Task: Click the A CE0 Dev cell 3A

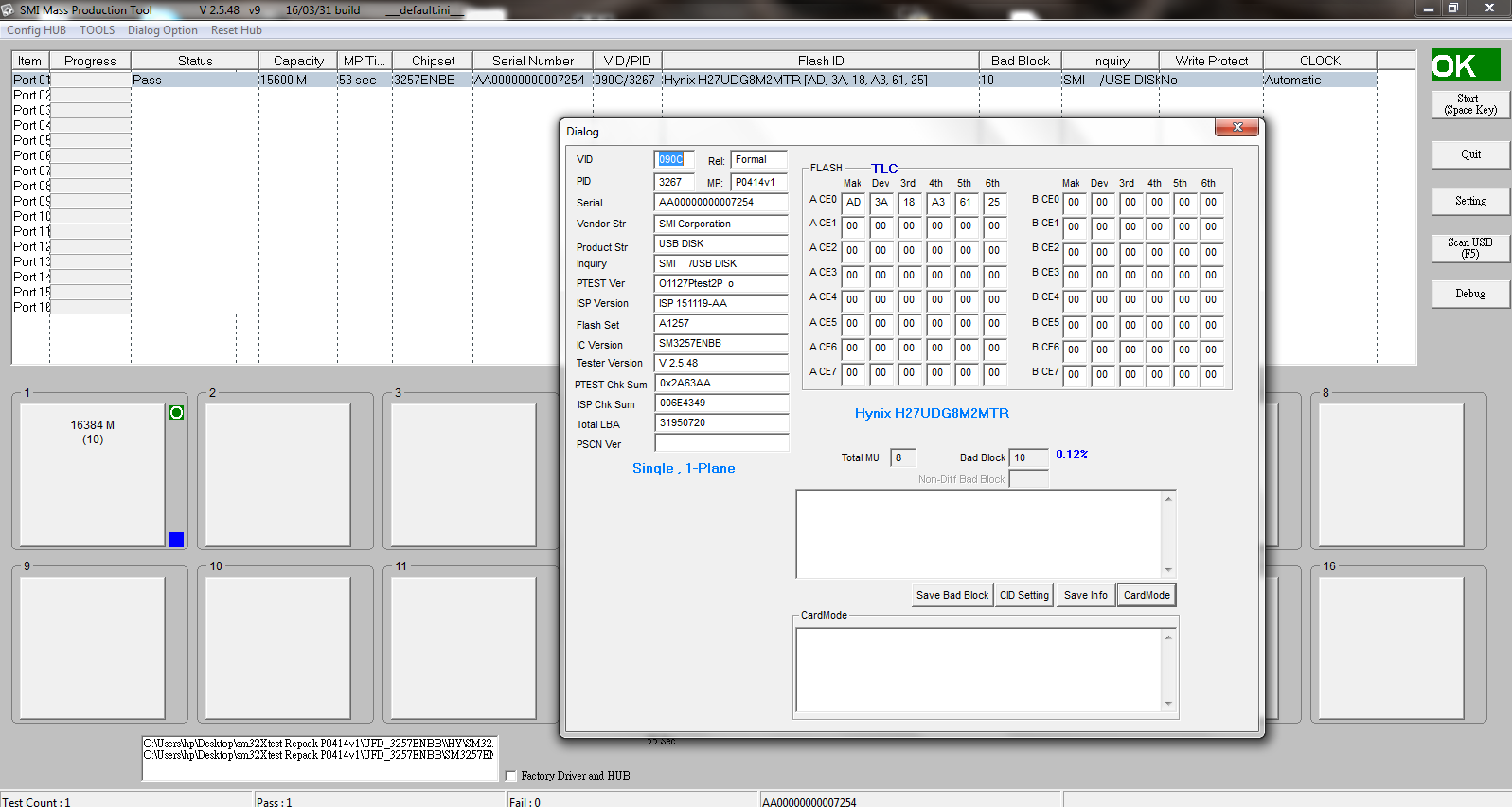Action: coord(881,203)
